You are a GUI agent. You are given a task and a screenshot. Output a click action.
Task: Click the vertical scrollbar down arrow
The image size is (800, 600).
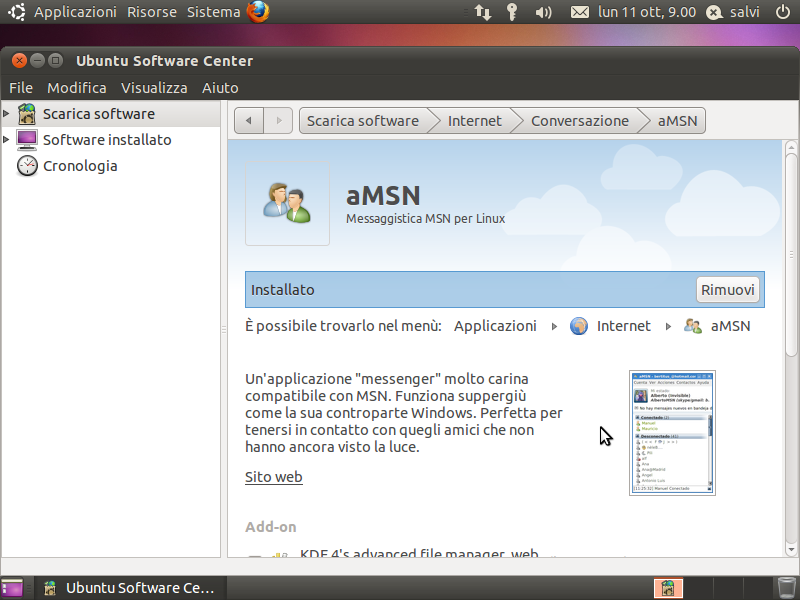coord(791,550)
